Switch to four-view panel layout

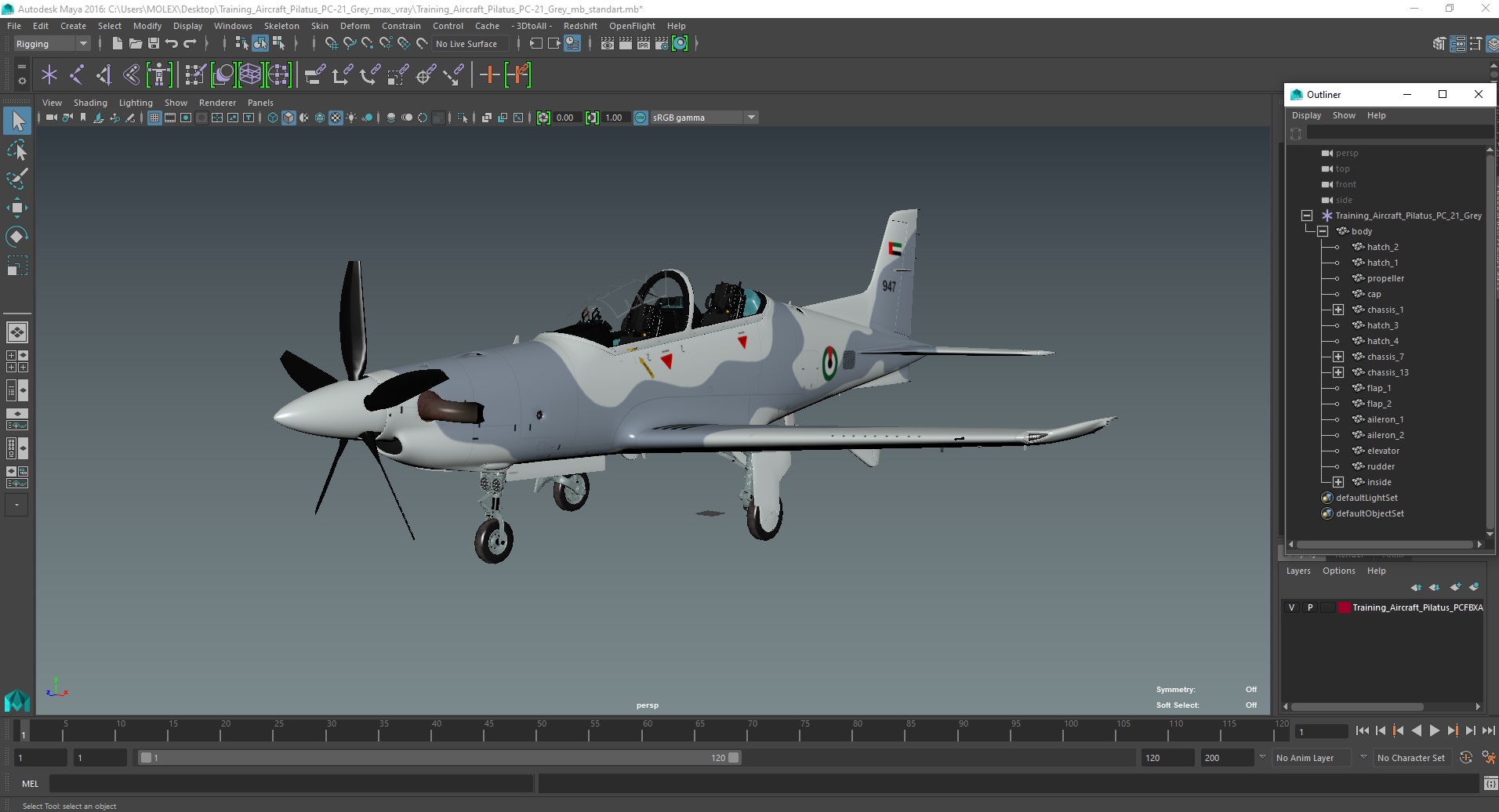click(17, 361)
